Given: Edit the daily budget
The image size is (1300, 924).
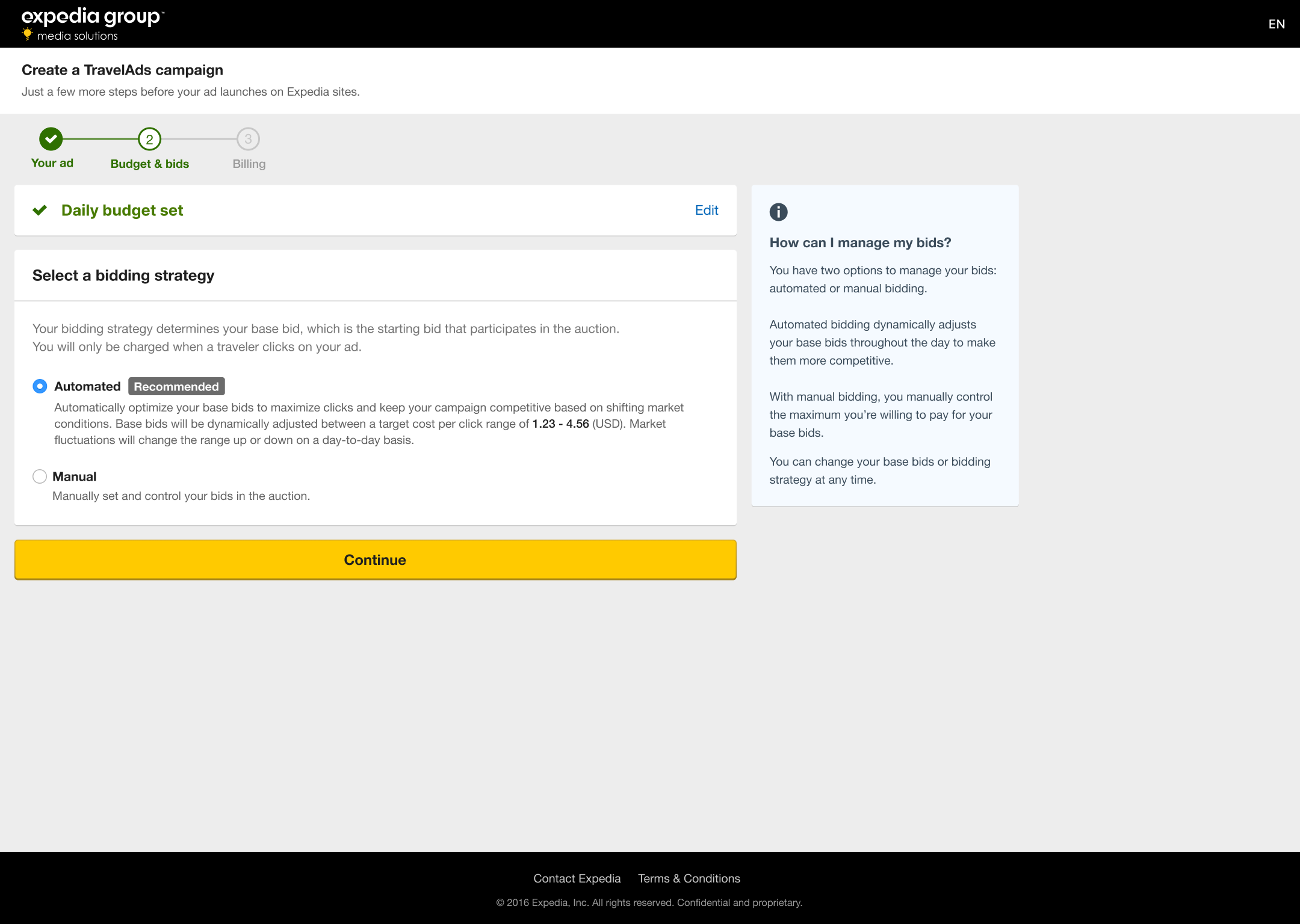Looking at the screenshot, I should click(707, 210).
